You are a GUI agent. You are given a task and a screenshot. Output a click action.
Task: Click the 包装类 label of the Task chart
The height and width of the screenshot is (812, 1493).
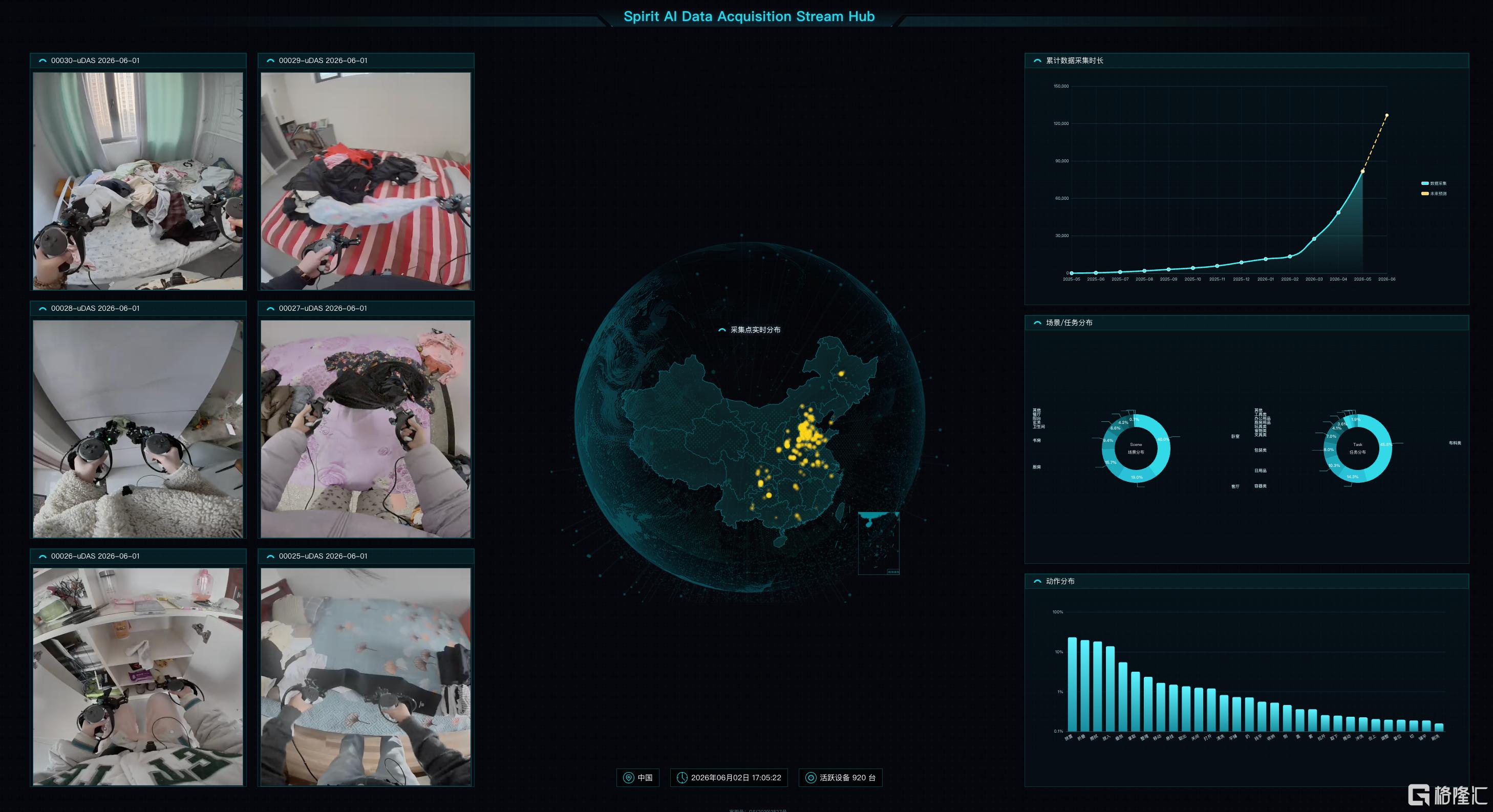1260,451
